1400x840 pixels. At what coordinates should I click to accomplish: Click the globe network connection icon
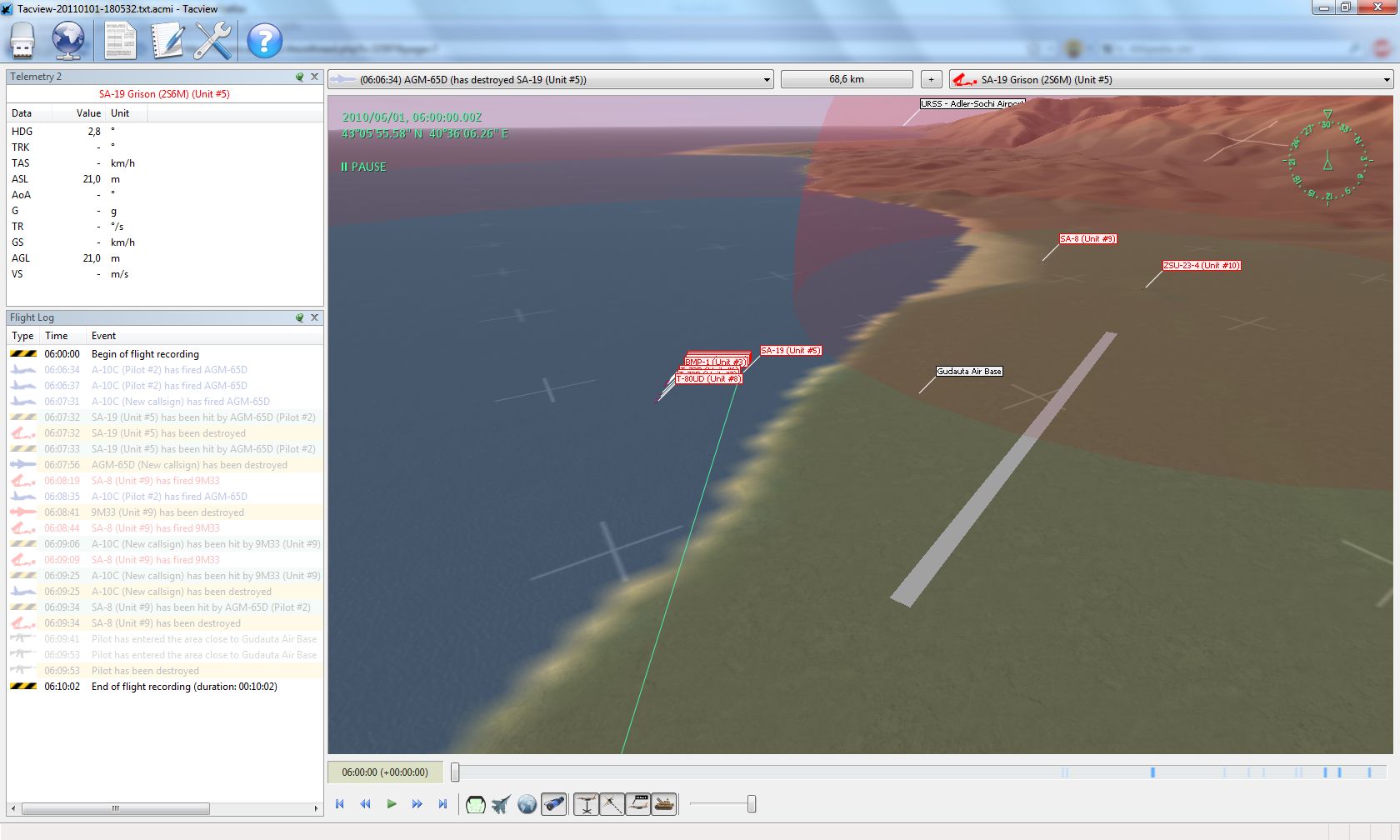(x=68, y=40)
